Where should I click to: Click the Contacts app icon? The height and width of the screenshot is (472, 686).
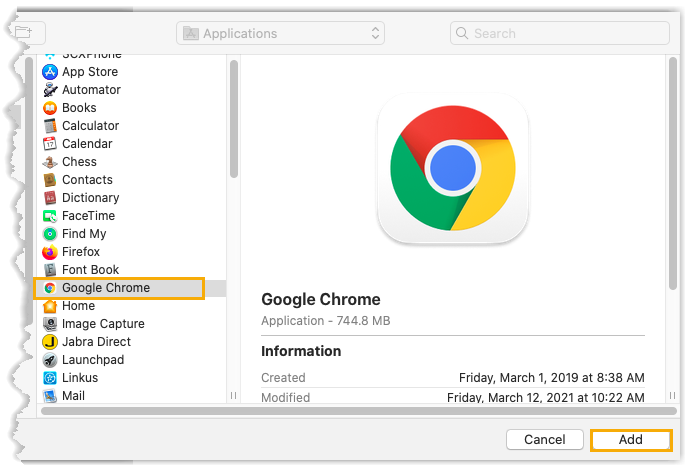point(50,180)
